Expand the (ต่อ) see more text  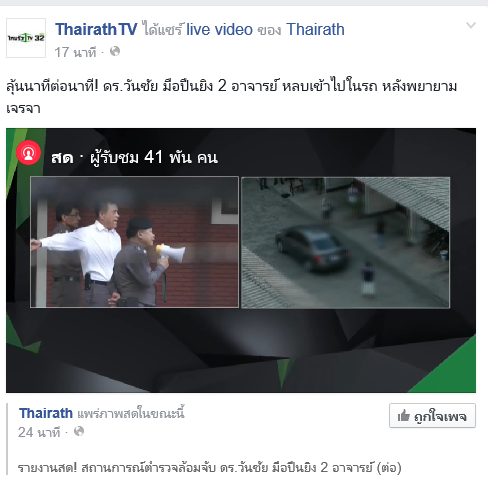pos(389,468)
